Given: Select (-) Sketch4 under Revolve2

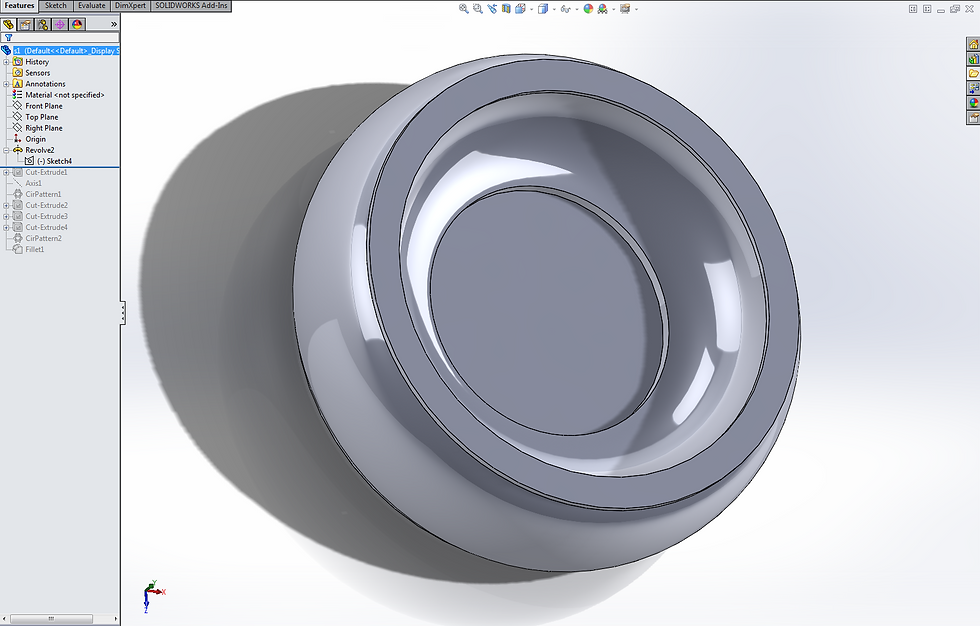Looking at the screenshot, I should click(x=54, y=161).
